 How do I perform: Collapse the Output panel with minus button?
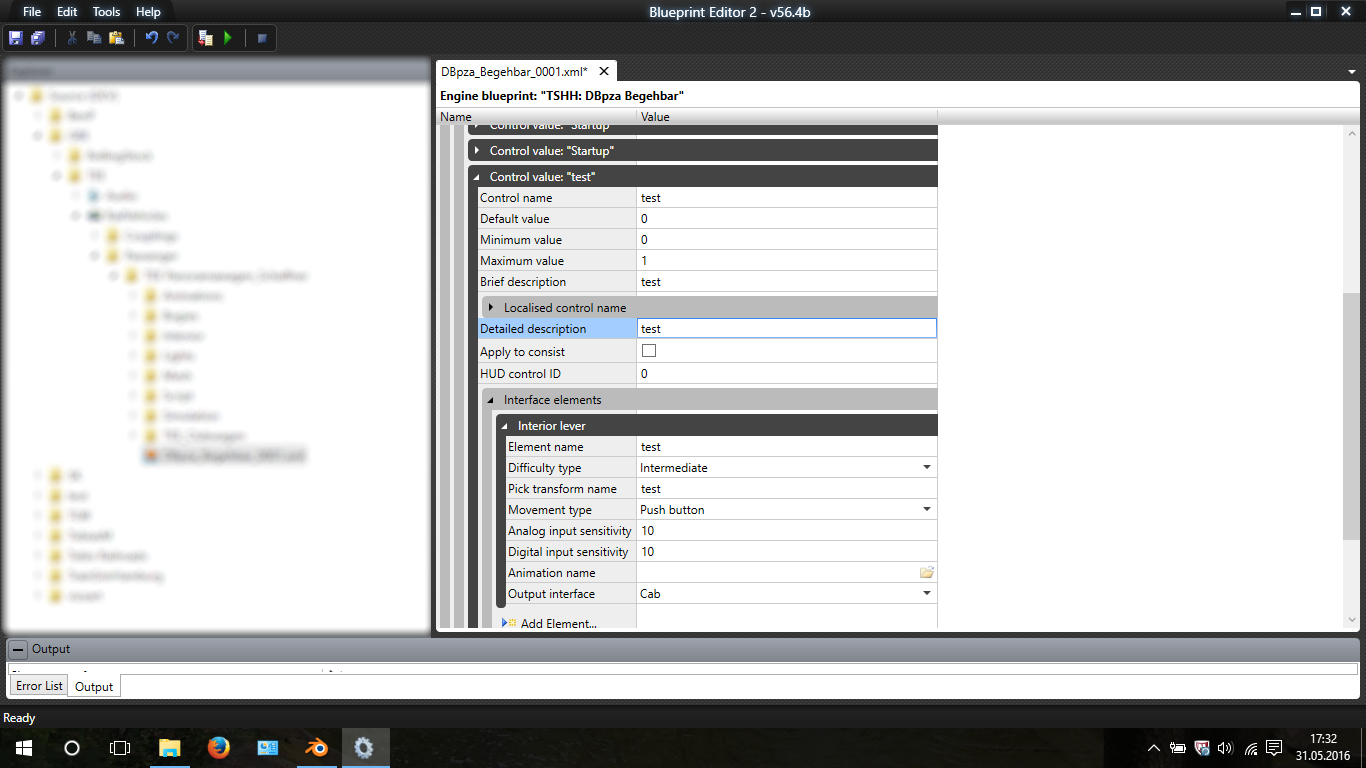coord(18,649)
